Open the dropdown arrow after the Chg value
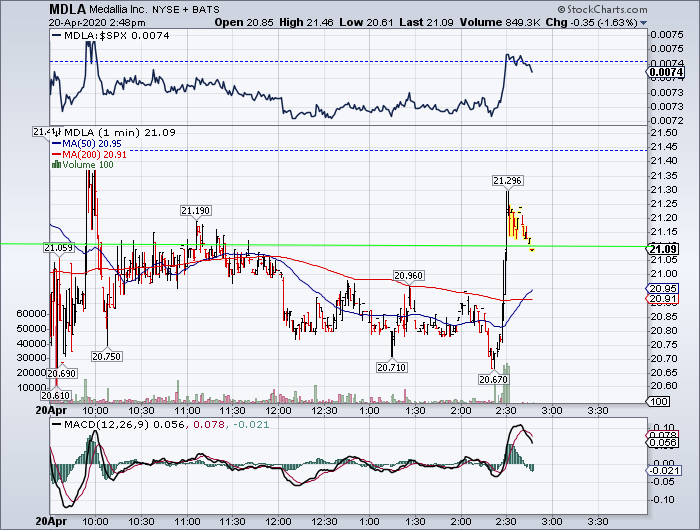The height and width of the screenshot is (530, 700). (x=643, y=23)
